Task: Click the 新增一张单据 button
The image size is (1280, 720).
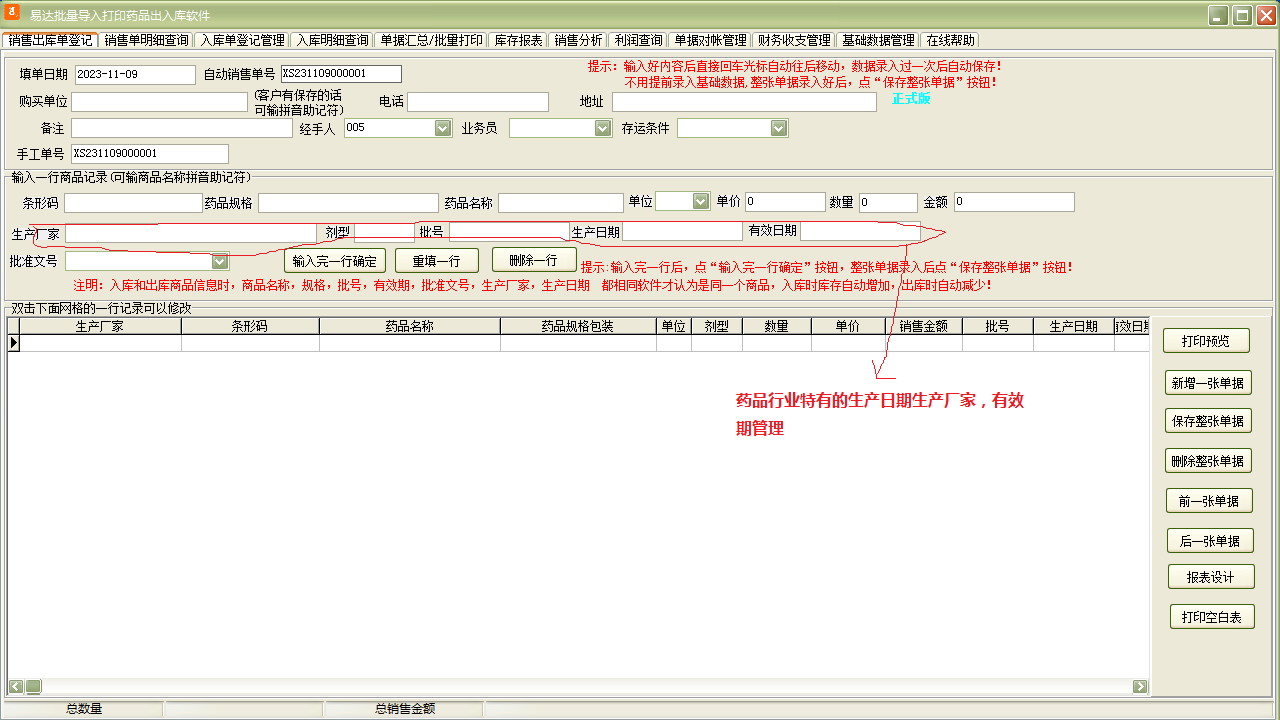Action: pos(1208,383)
